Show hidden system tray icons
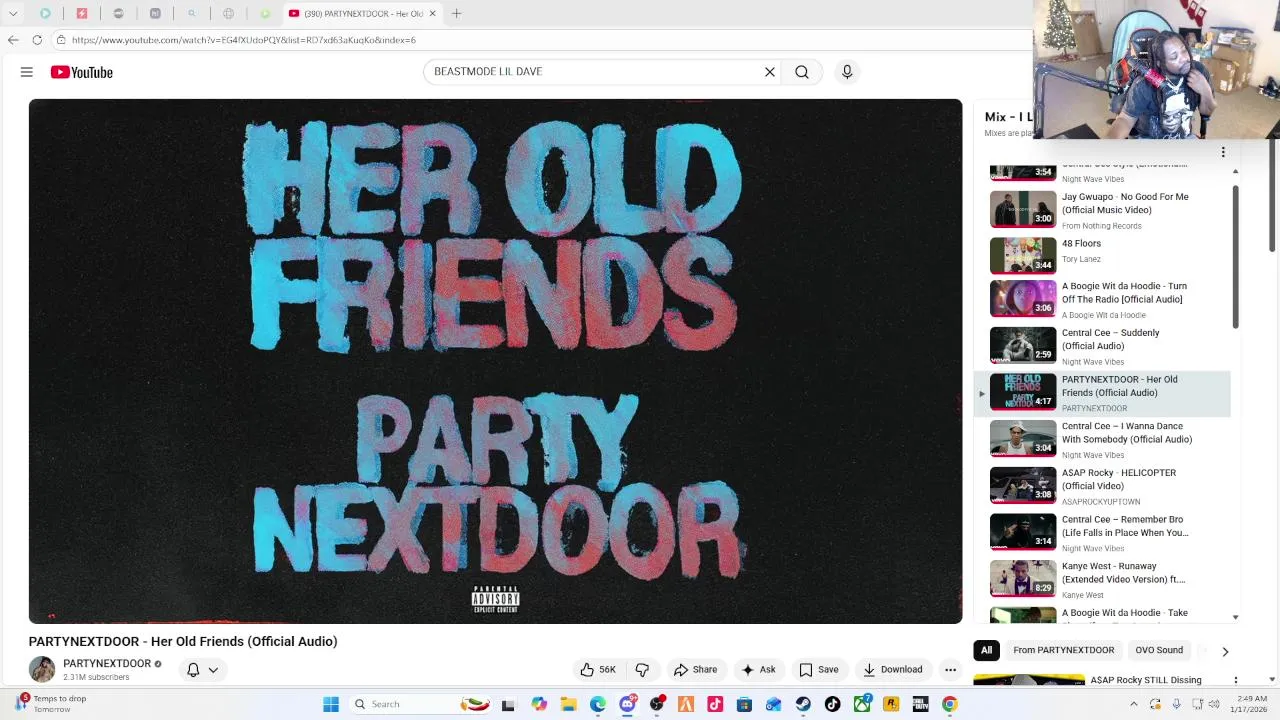1280x720 pixels. pyautogui.click(x=1134, y=704)
